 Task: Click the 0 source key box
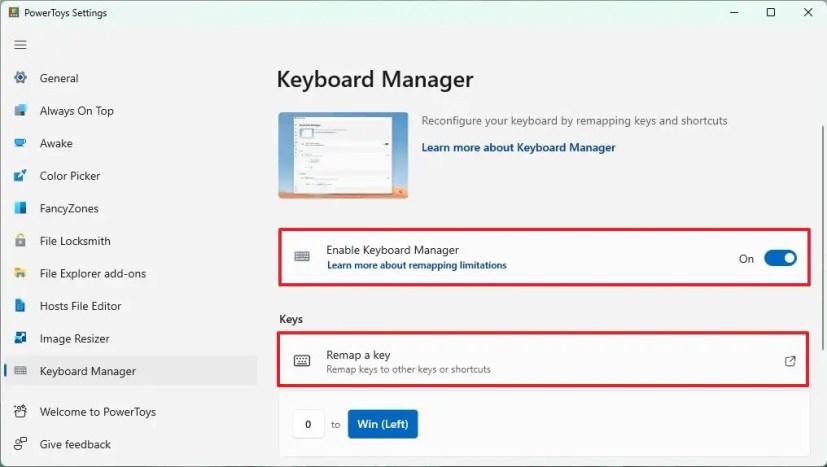[x=309, y=424]
